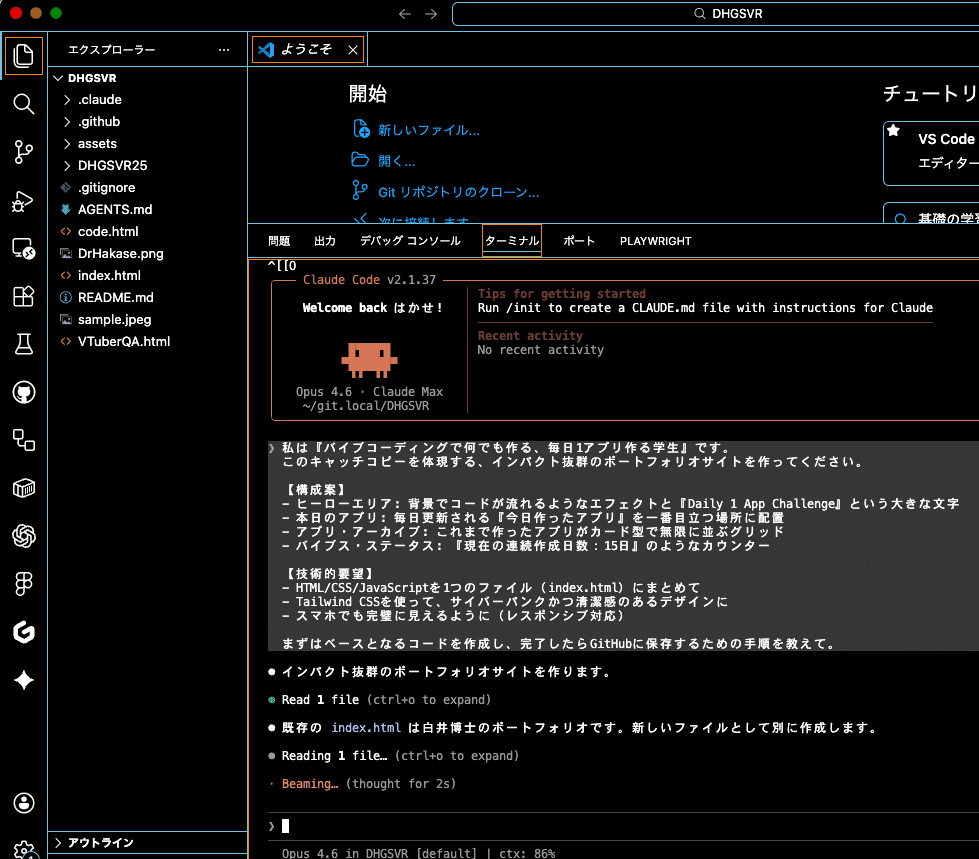Click 新しいファイル... link
The height and width of the screenshot is (859, 979).
point(428,130)
